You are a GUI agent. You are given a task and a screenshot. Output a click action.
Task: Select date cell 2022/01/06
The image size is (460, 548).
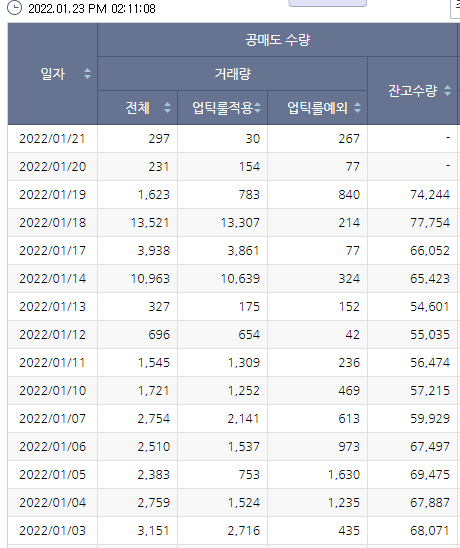tap(52, 446)
